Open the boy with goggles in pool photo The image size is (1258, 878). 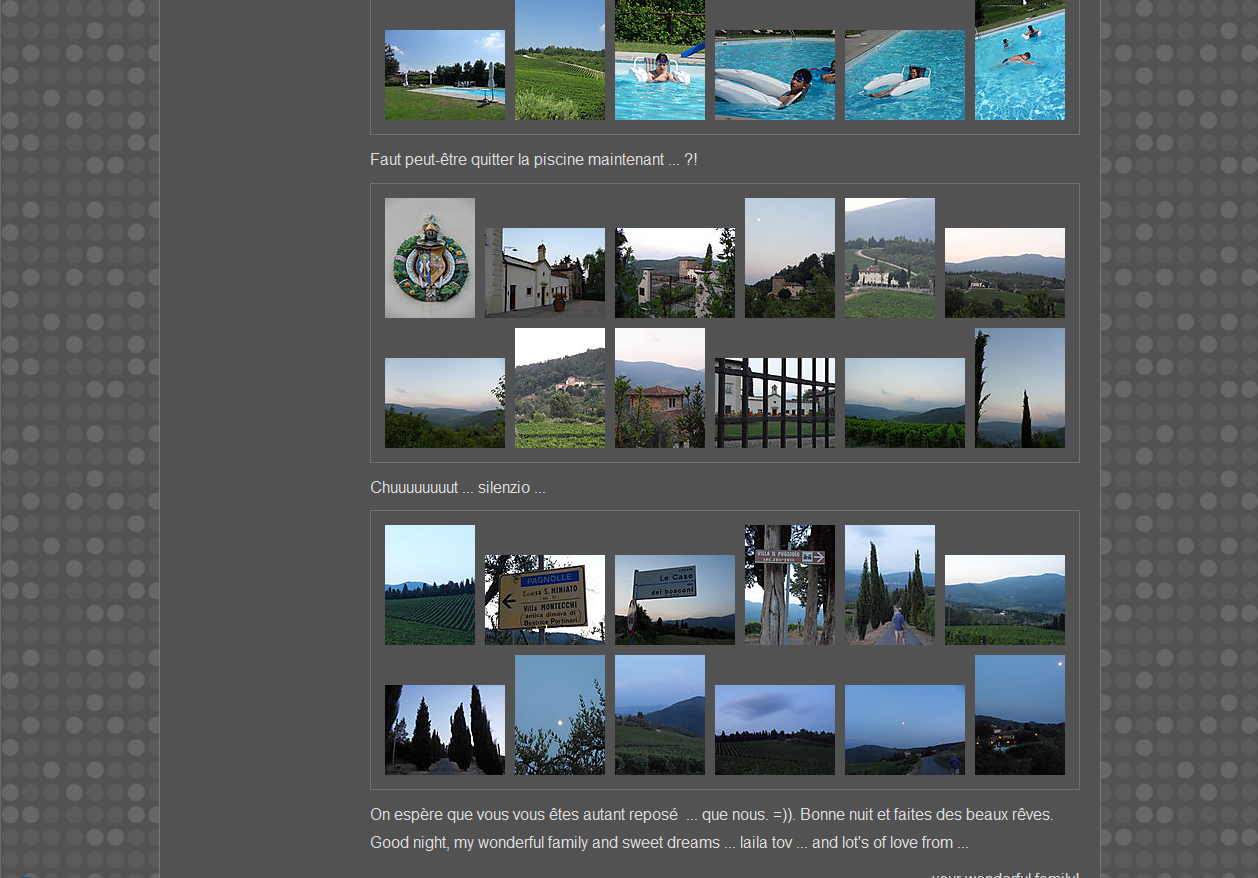tap(660, 60)
